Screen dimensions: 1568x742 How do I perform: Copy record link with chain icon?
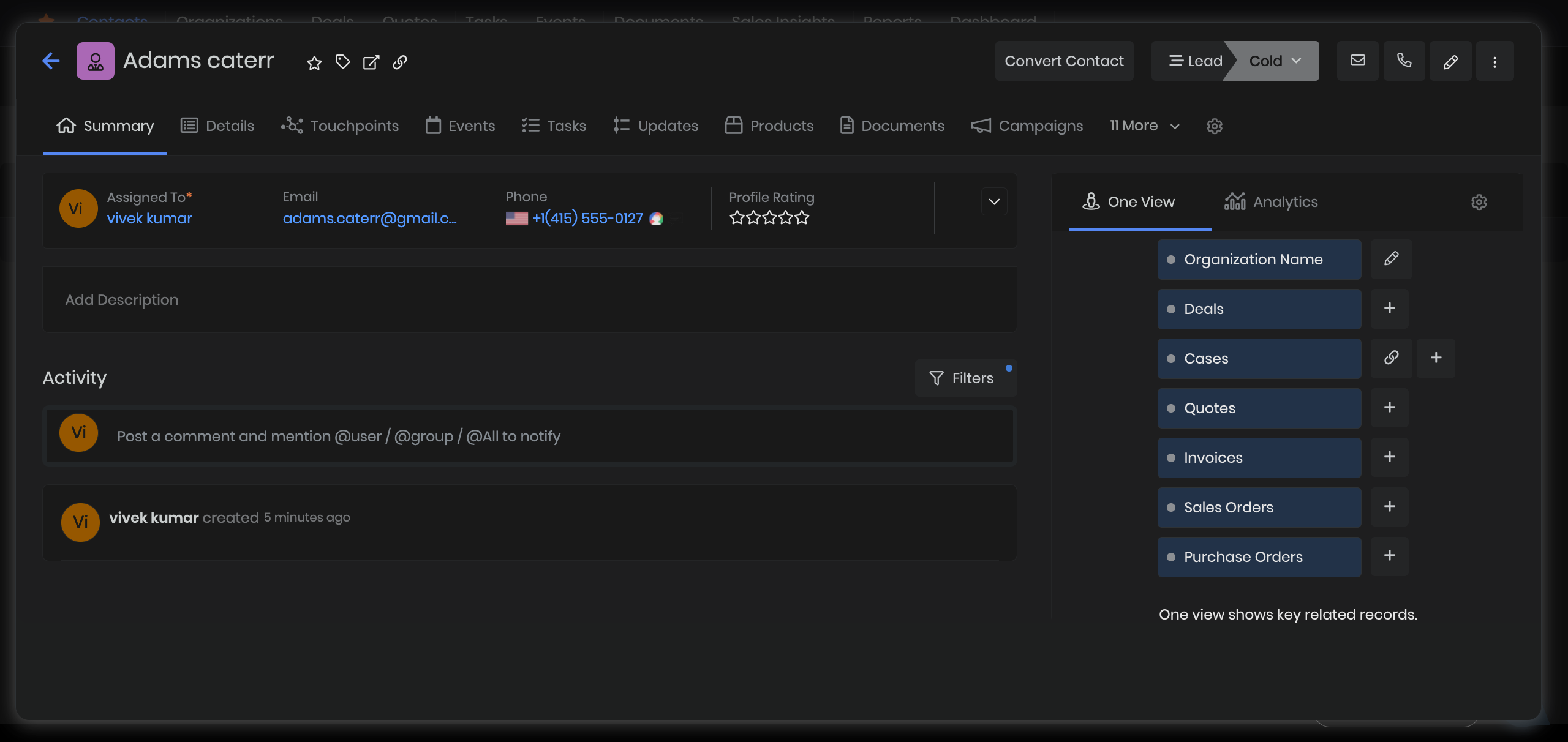tap(400, 62)
